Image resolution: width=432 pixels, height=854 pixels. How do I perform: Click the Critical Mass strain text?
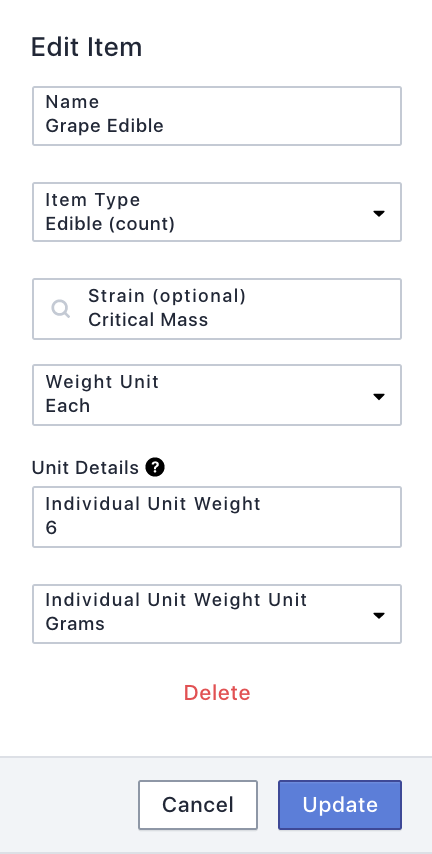tap(148, 320)
